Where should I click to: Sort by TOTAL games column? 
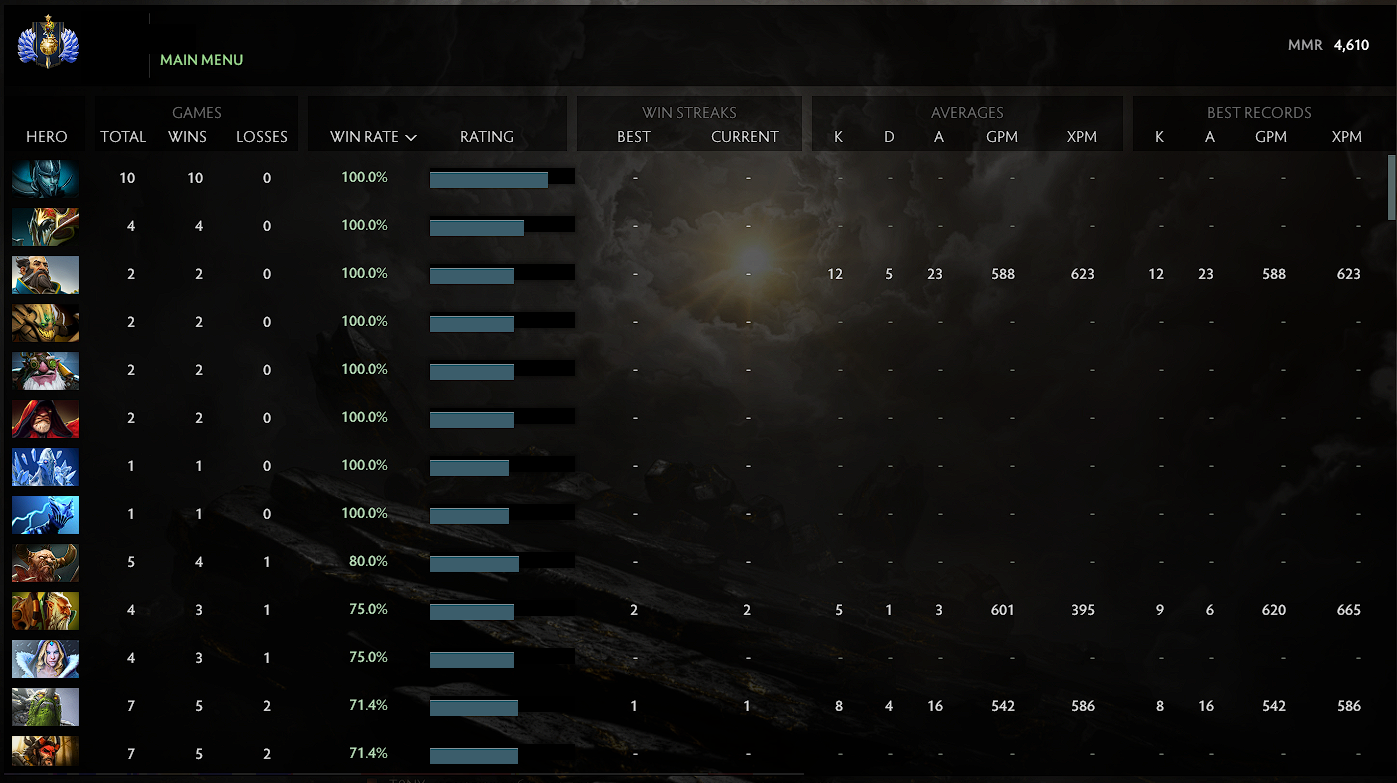(123, 137)
